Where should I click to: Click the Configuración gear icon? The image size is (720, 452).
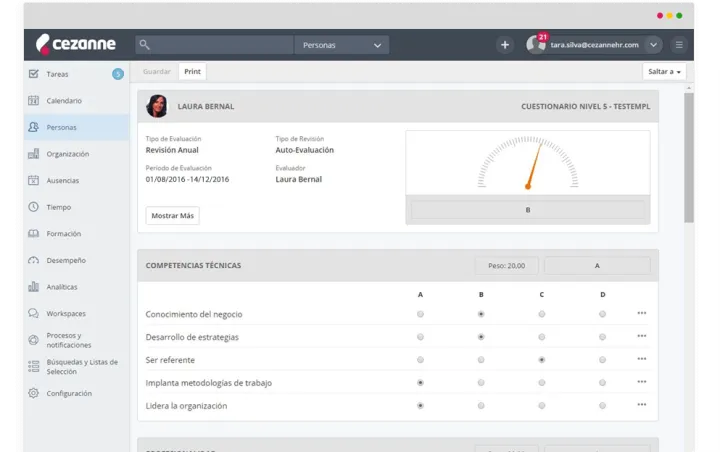click(x=33, y=393)
